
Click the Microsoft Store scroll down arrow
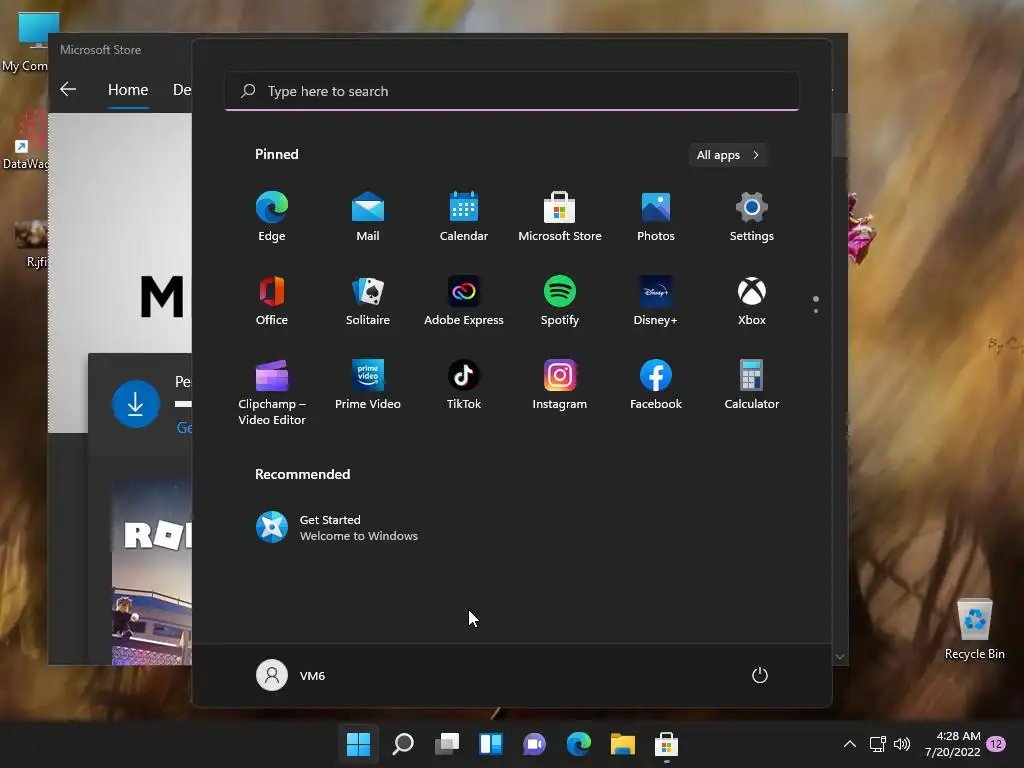tap(840, 657)
